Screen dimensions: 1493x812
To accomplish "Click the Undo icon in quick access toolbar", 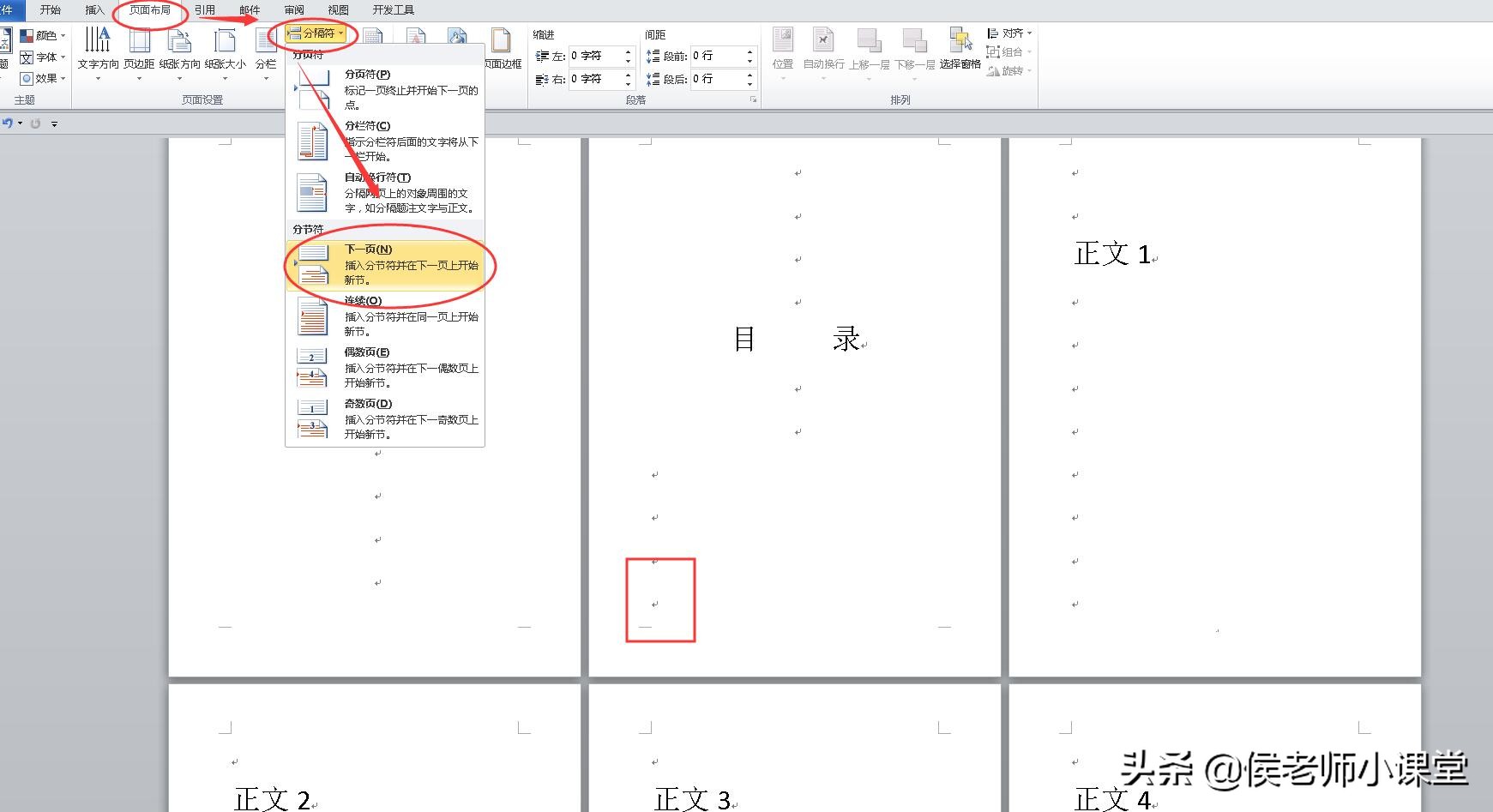I will [8, 123].
